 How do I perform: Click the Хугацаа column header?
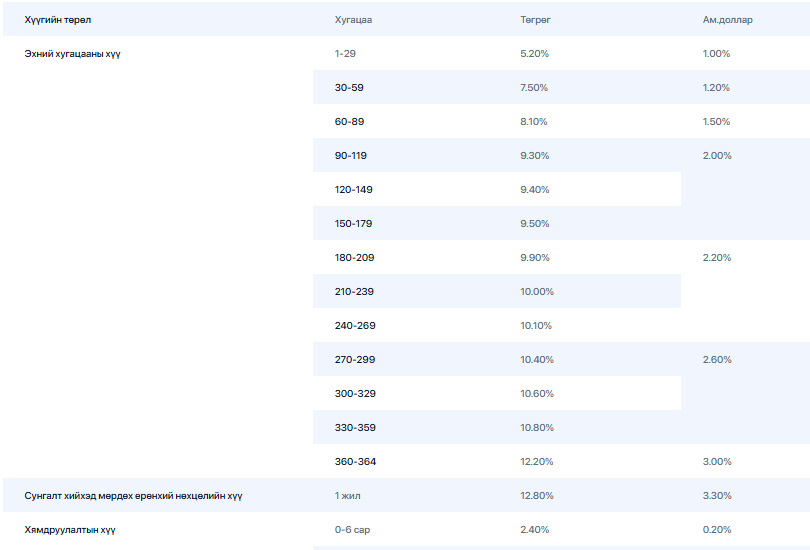tap(354, 19)
